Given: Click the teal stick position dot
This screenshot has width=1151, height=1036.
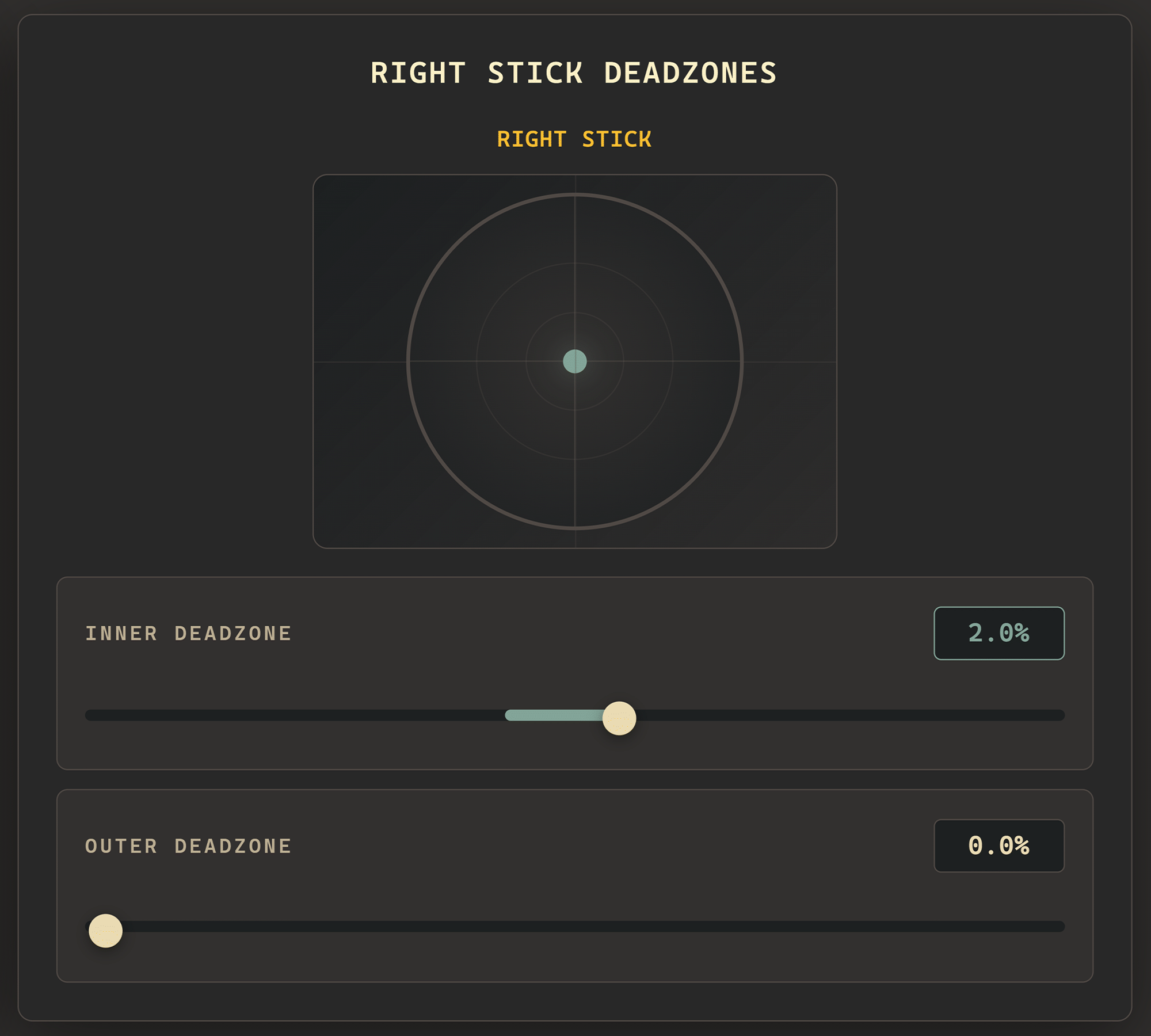Looking at the screenshot, I should (574, 361).
